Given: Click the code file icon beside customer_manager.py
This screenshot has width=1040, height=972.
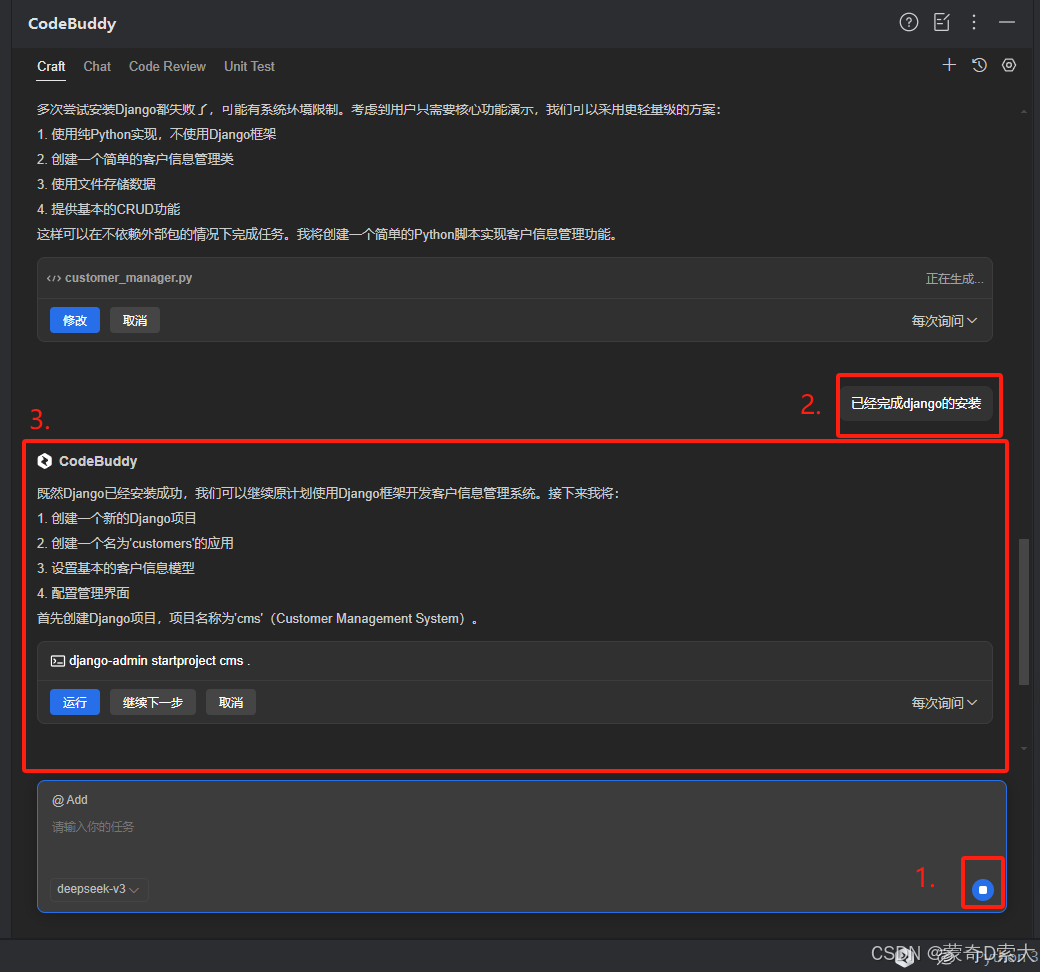Looking at the screenshot, I should pos(54,278).
